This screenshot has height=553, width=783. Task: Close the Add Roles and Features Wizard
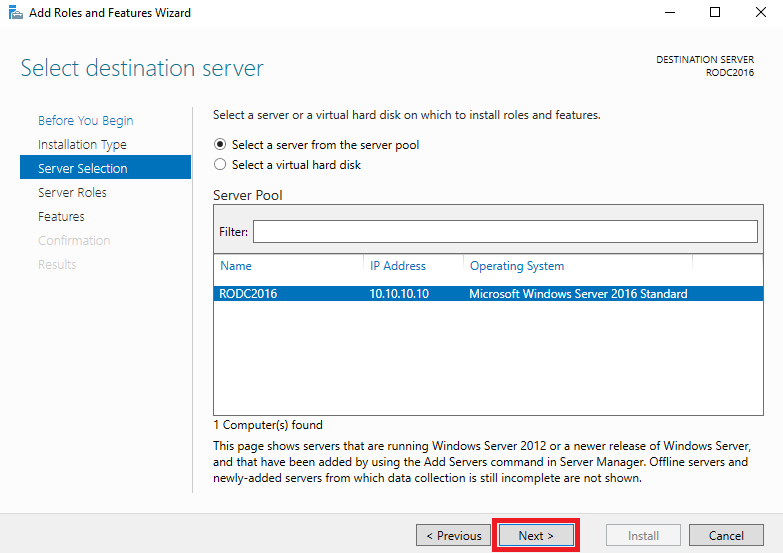tap(760, 12)
